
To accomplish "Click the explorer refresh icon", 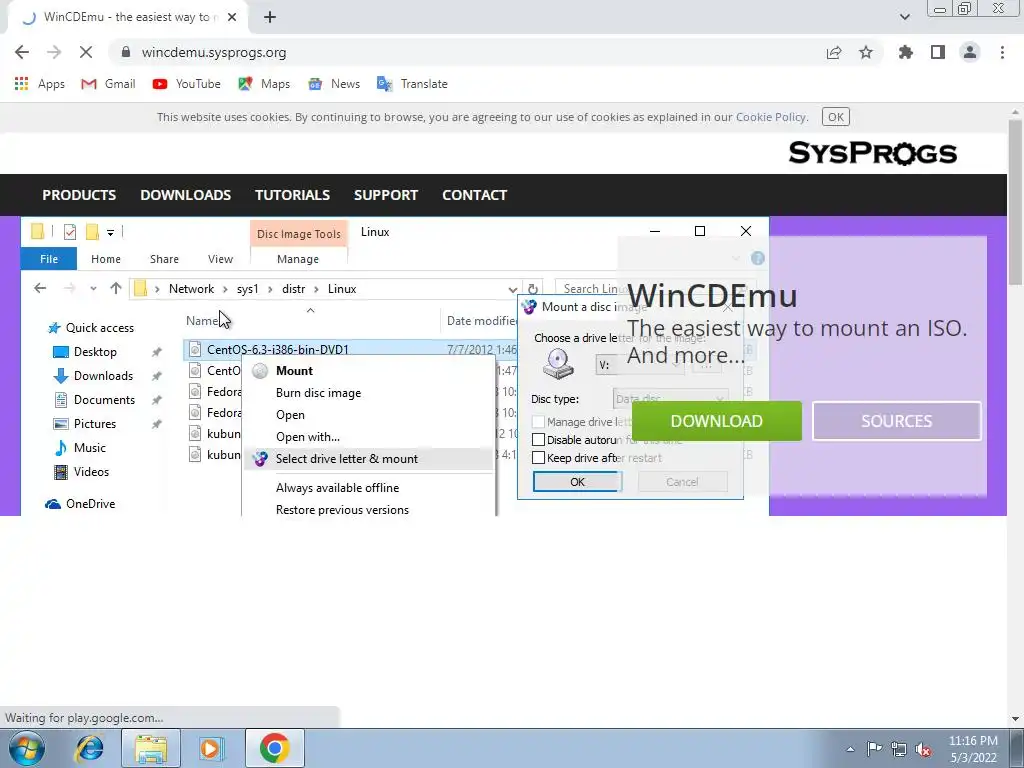I will [x=532, y=289].
